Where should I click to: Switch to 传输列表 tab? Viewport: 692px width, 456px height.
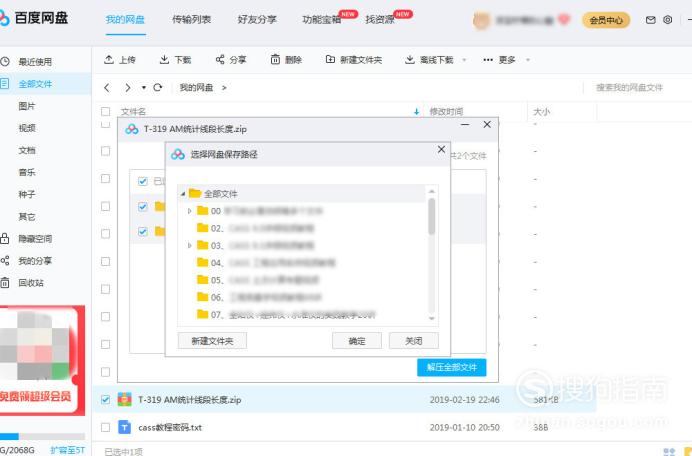[192, 19]
